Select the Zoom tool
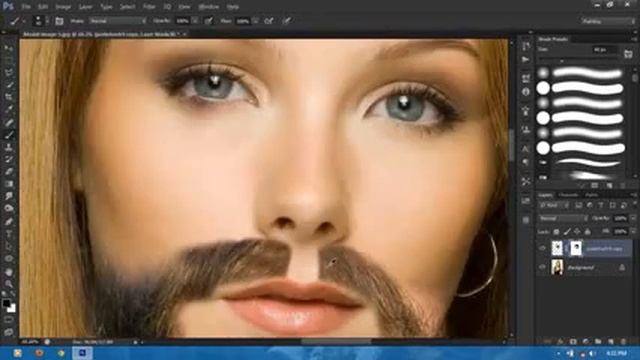640x360 pixels. pyautogui.click(x=9, y=283)
